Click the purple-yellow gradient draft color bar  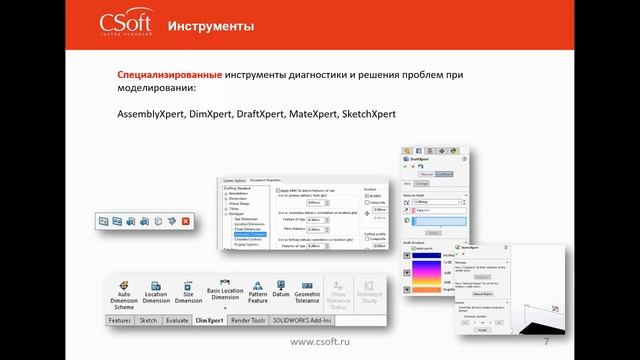pyautogui.click(x=427, y=273)
